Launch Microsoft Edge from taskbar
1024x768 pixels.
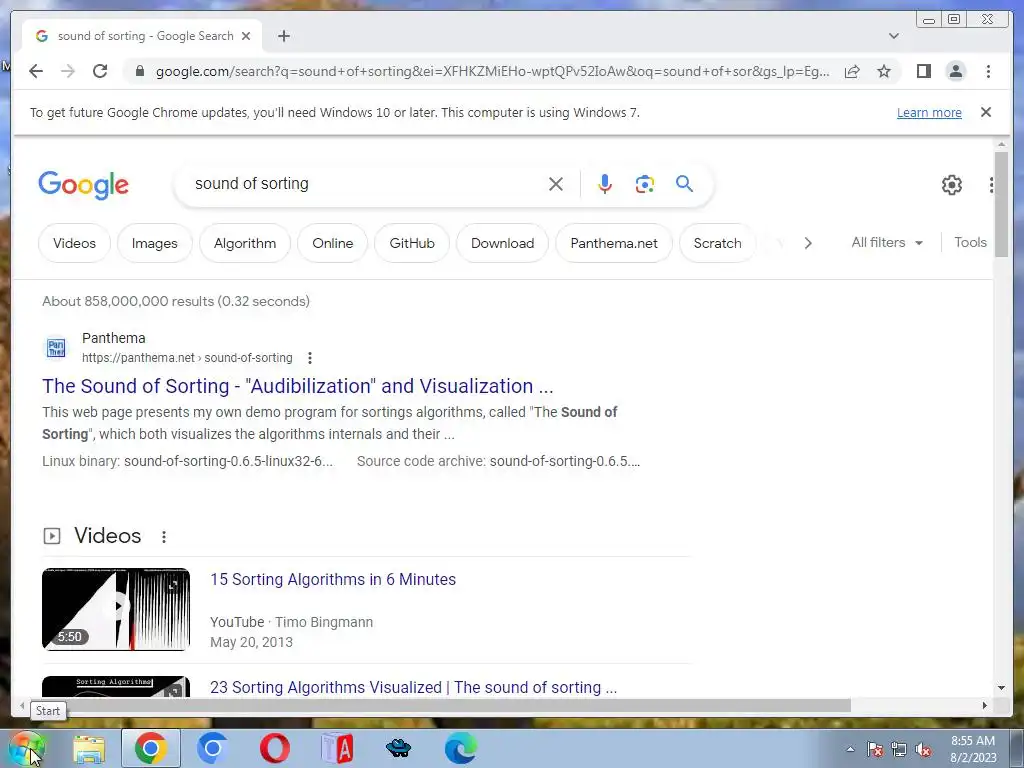click(461, 748)
